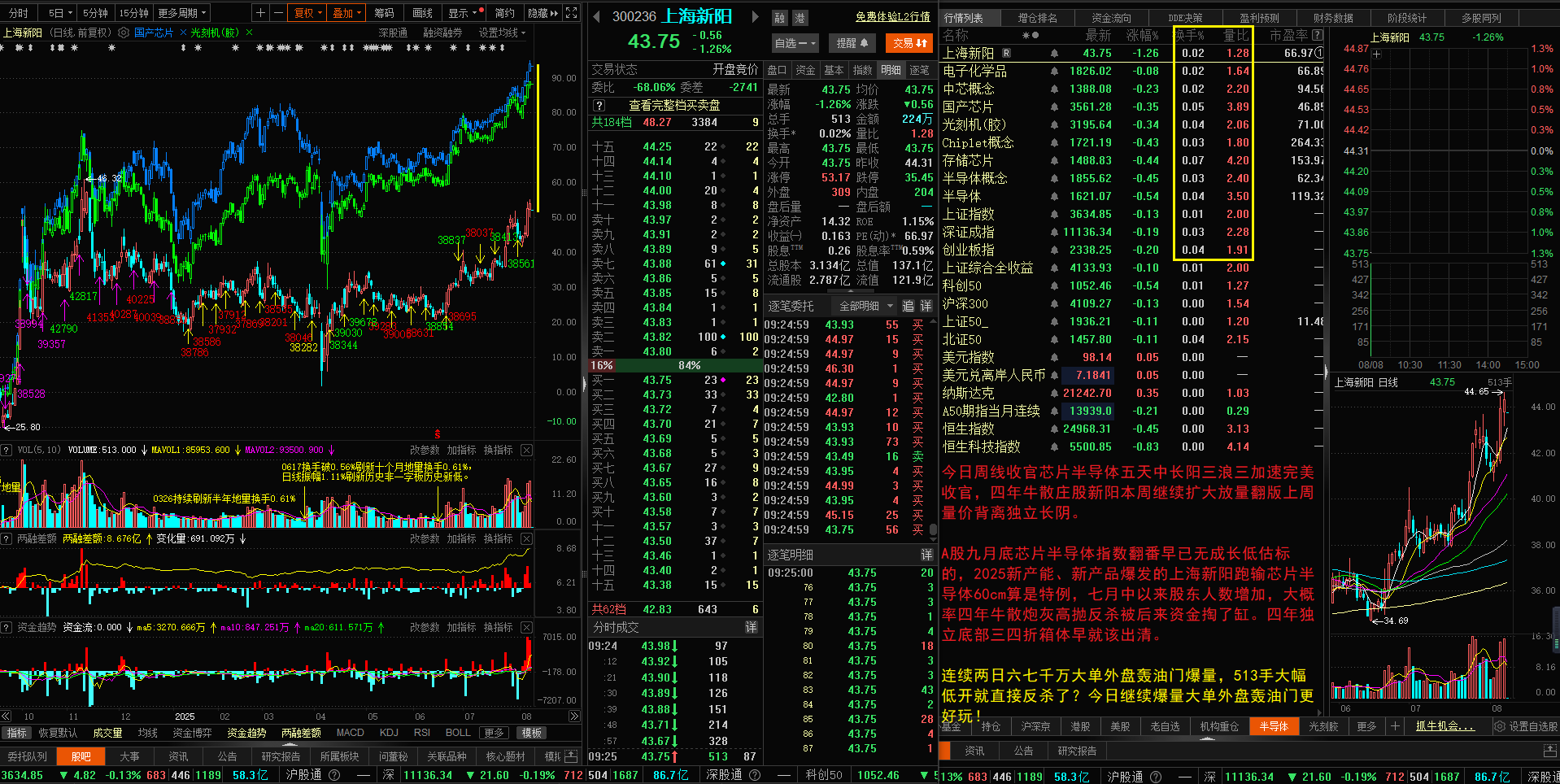Open details icon for 逐笔明细 panel

(x=926, y=555)
